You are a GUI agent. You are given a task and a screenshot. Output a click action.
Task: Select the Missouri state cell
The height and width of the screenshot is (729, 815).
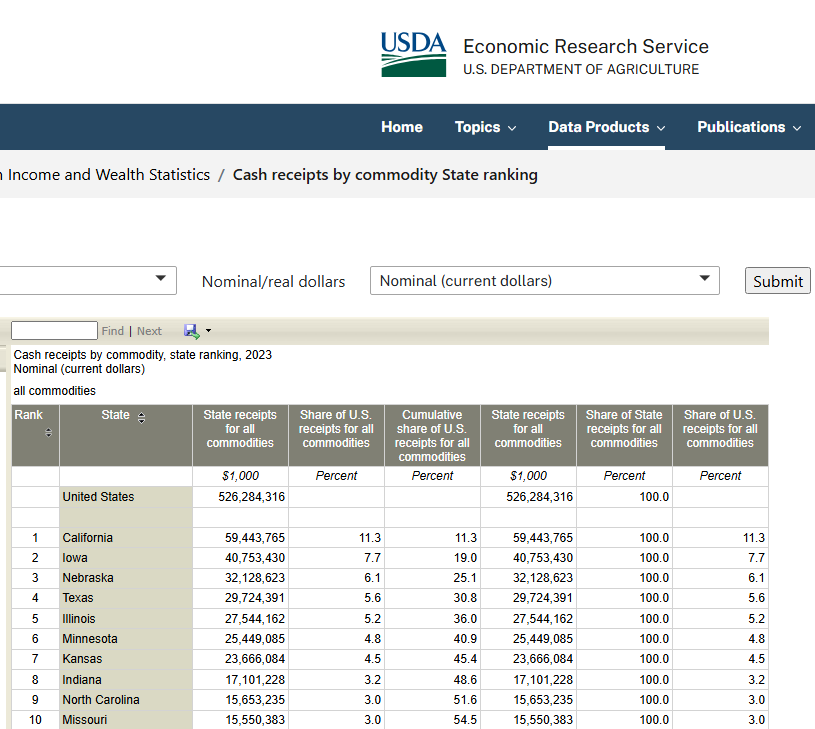tap(126, 720)
